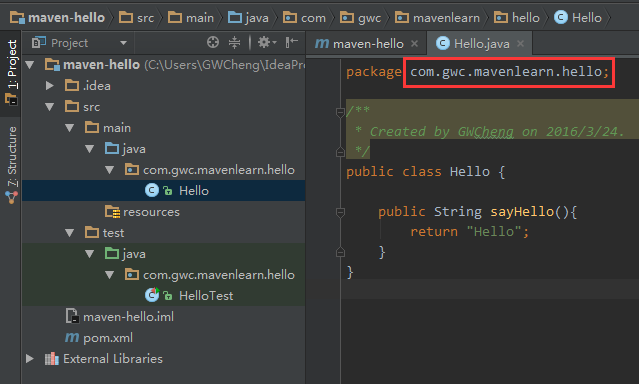Click hello in the navigation breadcrumb
Screen dimensions: 639x384
pos(517,18)
